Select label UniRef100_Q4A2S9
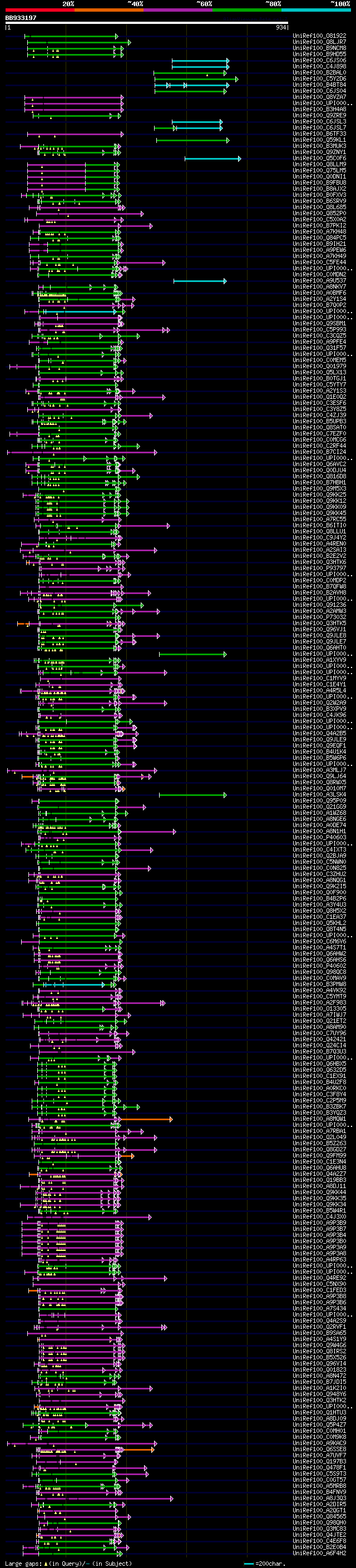The image size is (356, 1568). (x=319, y=1320)
